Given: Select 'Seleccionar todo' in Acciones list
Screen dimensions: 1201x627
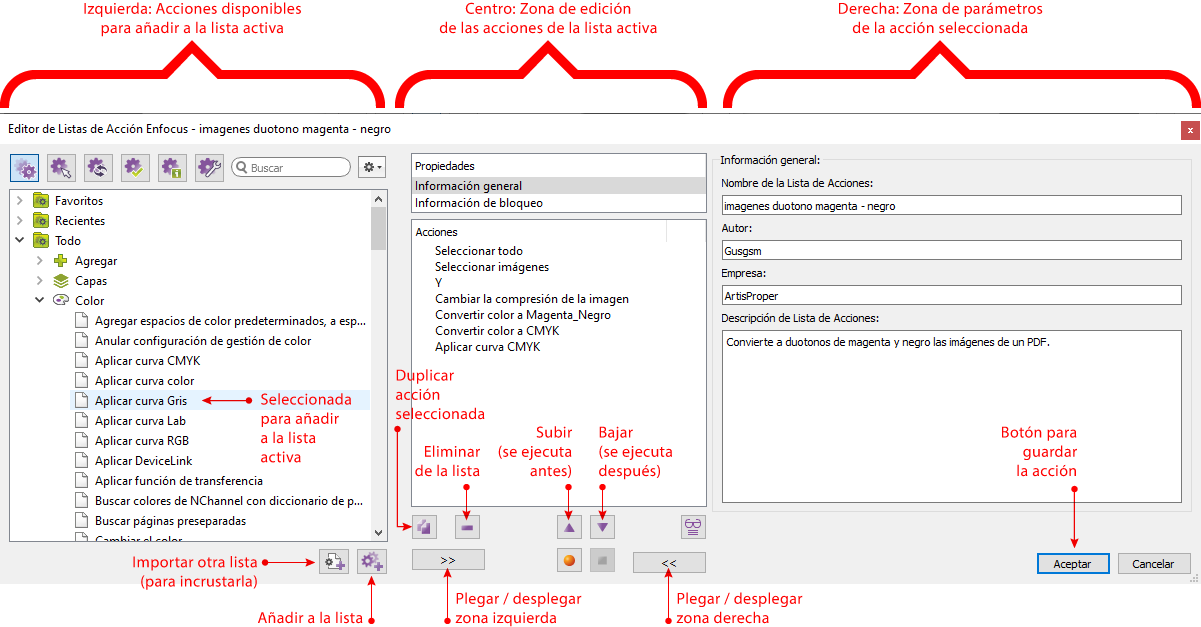Looking at the screenshot, I should point(479,251).
